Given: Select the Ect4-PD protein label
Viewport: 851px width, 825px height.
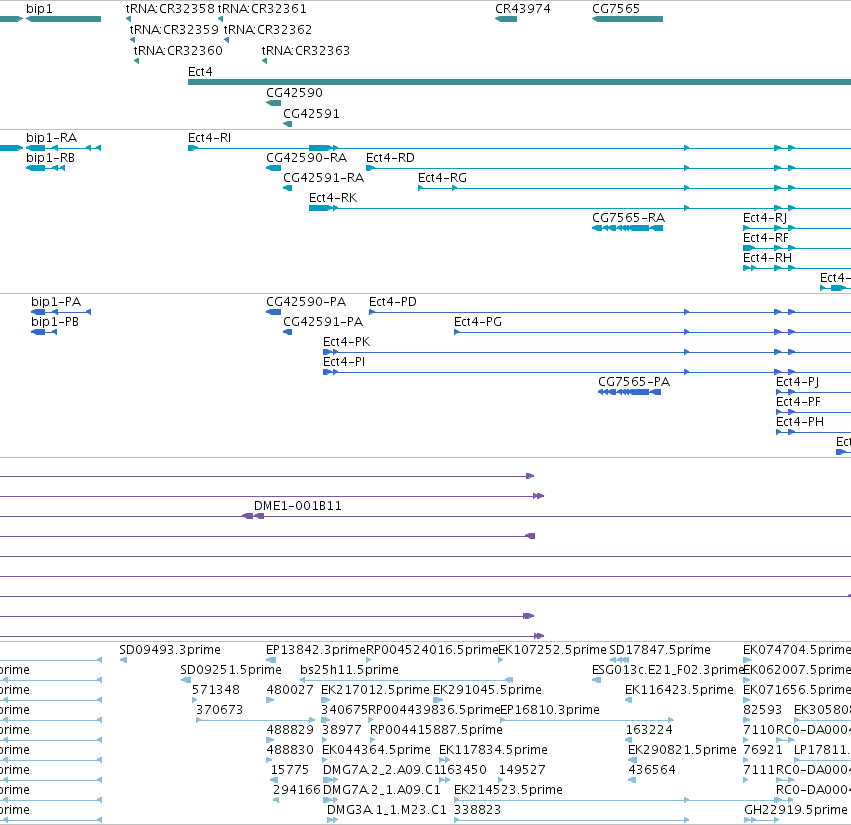Looking at the screenshot, I should click(x=393, y=302).
